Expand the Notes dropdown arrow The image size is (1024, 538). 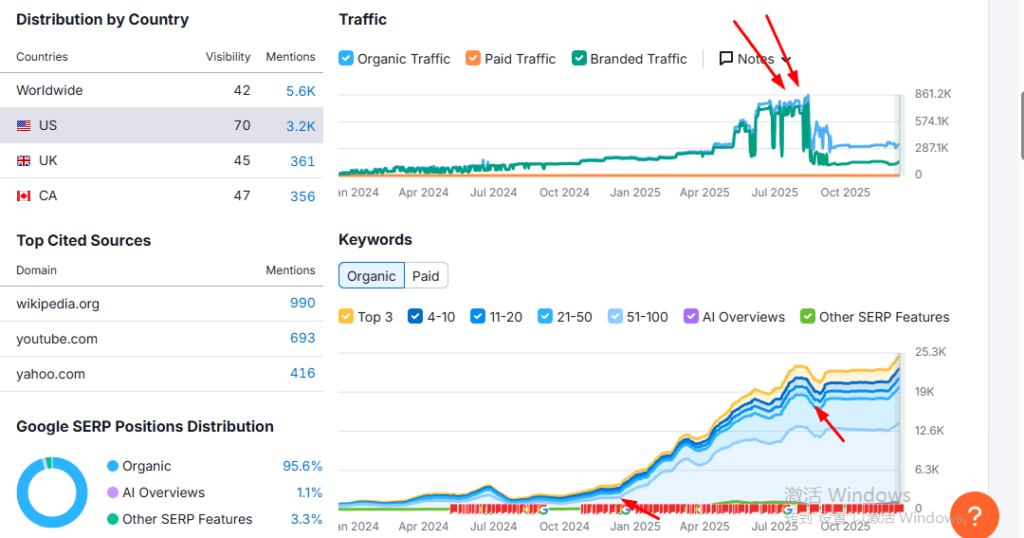[786, 59]
